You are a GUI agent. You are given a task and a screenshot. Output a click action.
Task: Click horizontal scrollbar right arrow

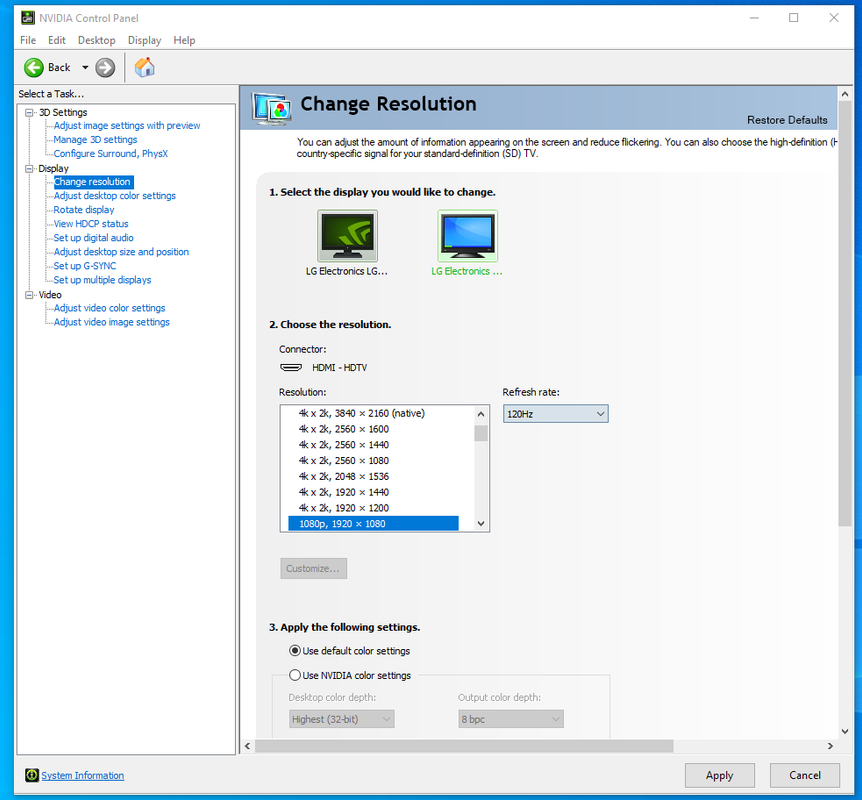click(x=830, y=746)
